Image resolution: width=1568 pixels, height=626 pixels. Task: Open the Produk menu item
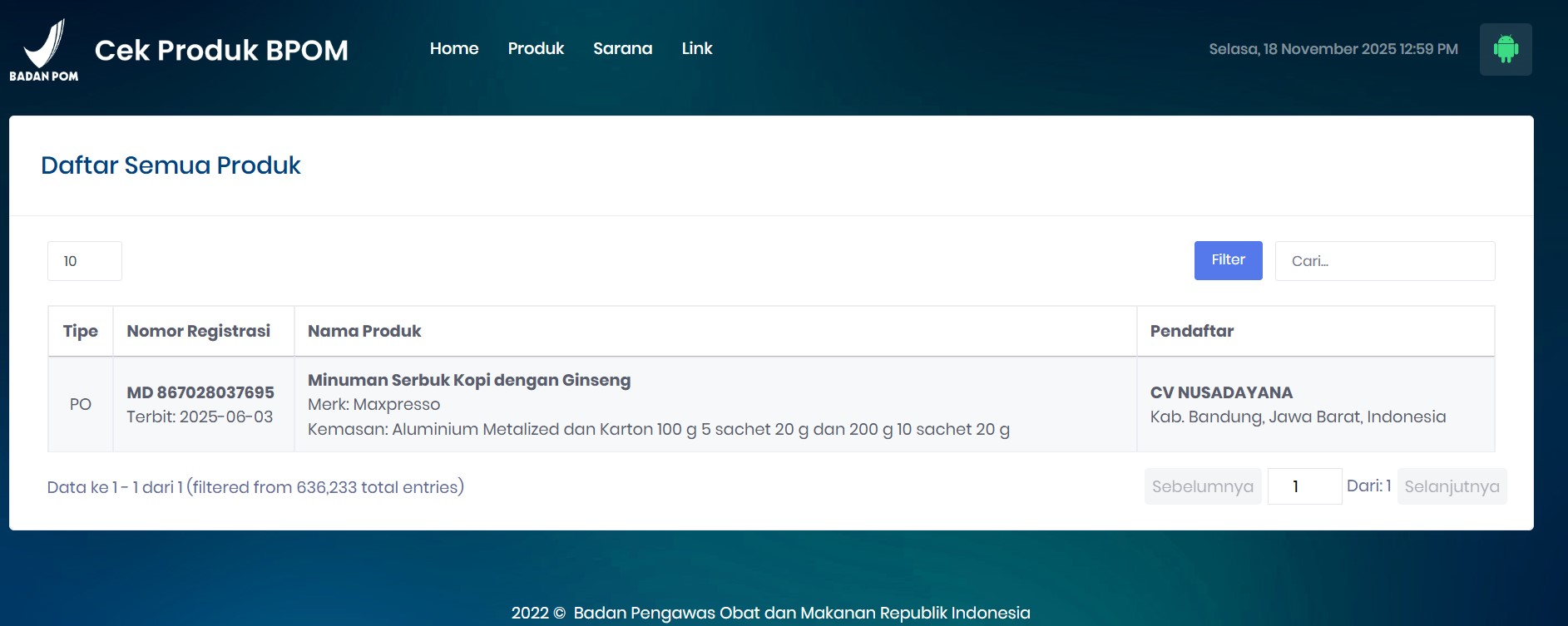(x=536, y=48)
